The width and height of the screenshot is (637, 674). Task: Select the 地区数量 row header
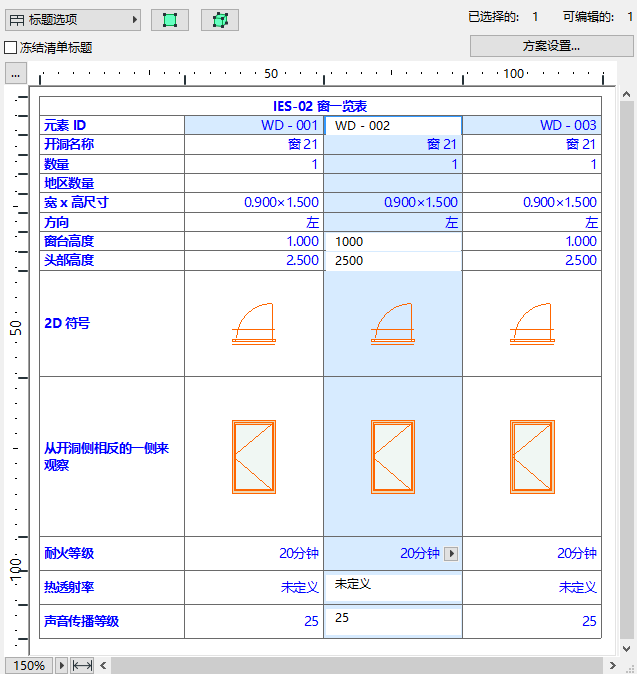(x=112, y=183)
